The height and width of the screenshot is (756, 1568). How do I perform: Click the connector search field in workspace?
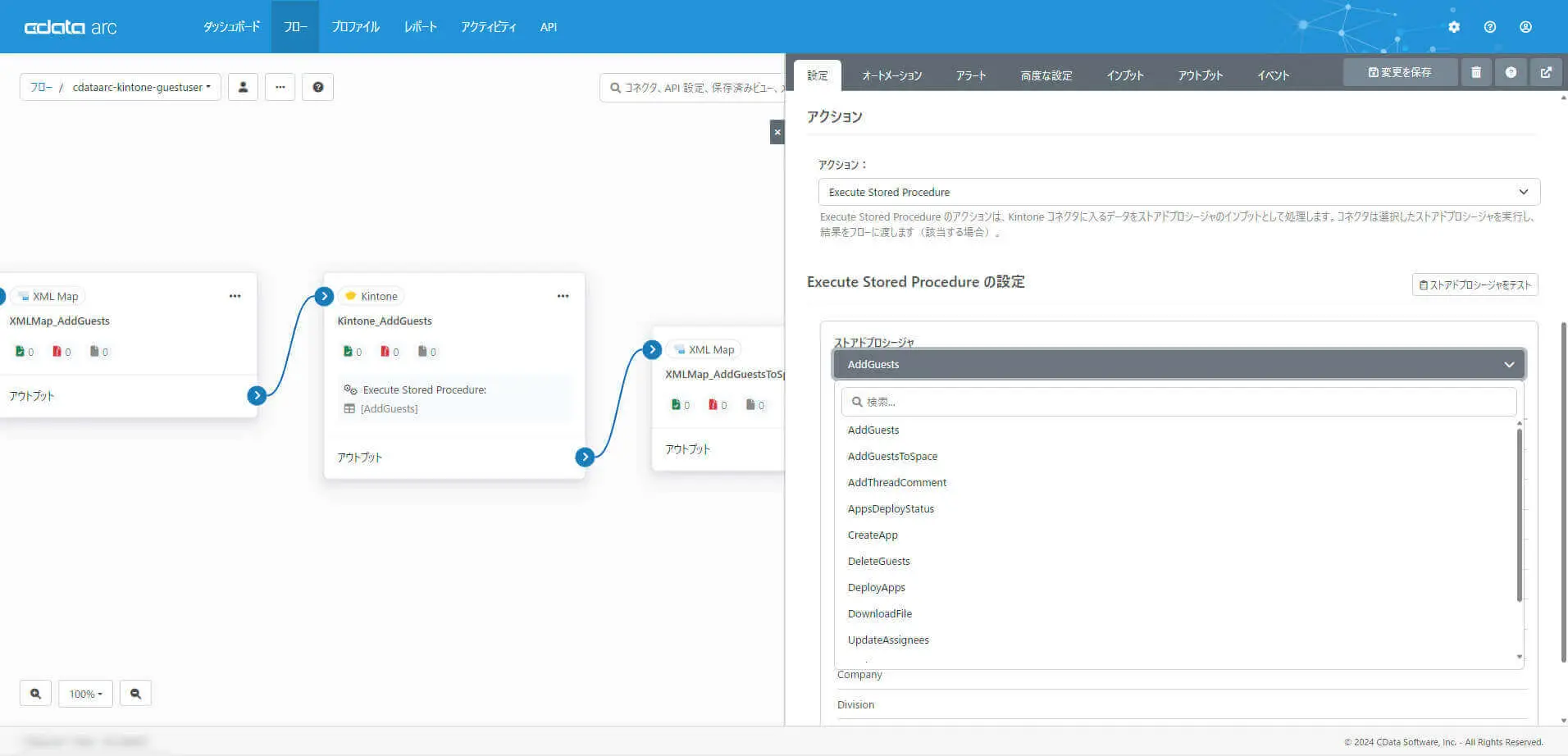692,87
